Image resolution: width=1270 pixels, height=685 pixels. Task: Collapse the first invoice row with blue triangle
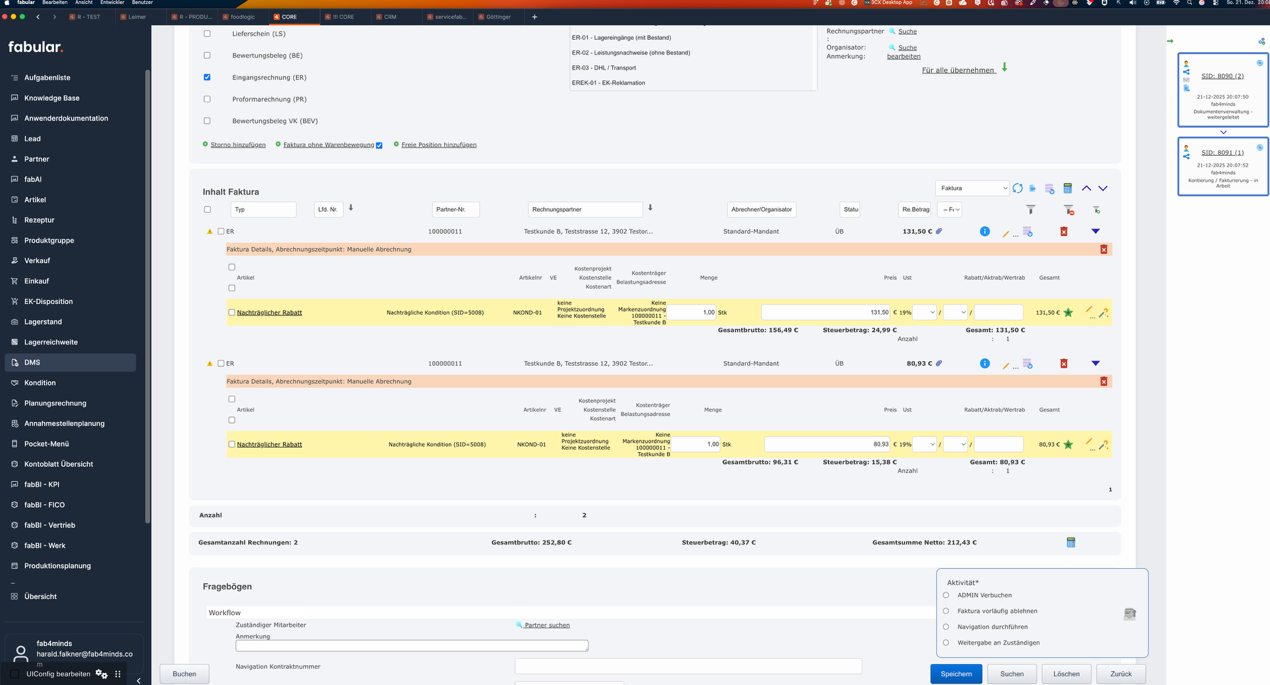[1096, 232]
